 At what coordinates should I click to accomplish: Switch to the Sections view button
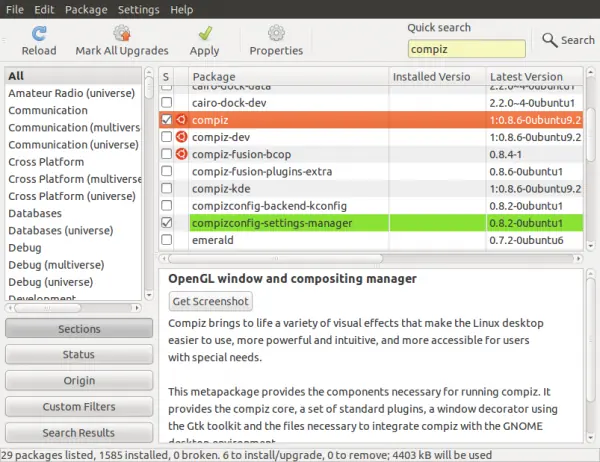pos(79,328)
